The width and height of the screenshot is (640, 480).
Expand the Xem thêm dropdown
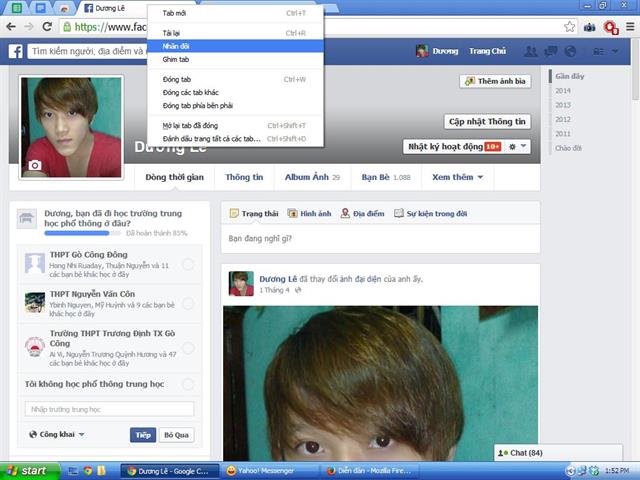(x=457, y=177)
